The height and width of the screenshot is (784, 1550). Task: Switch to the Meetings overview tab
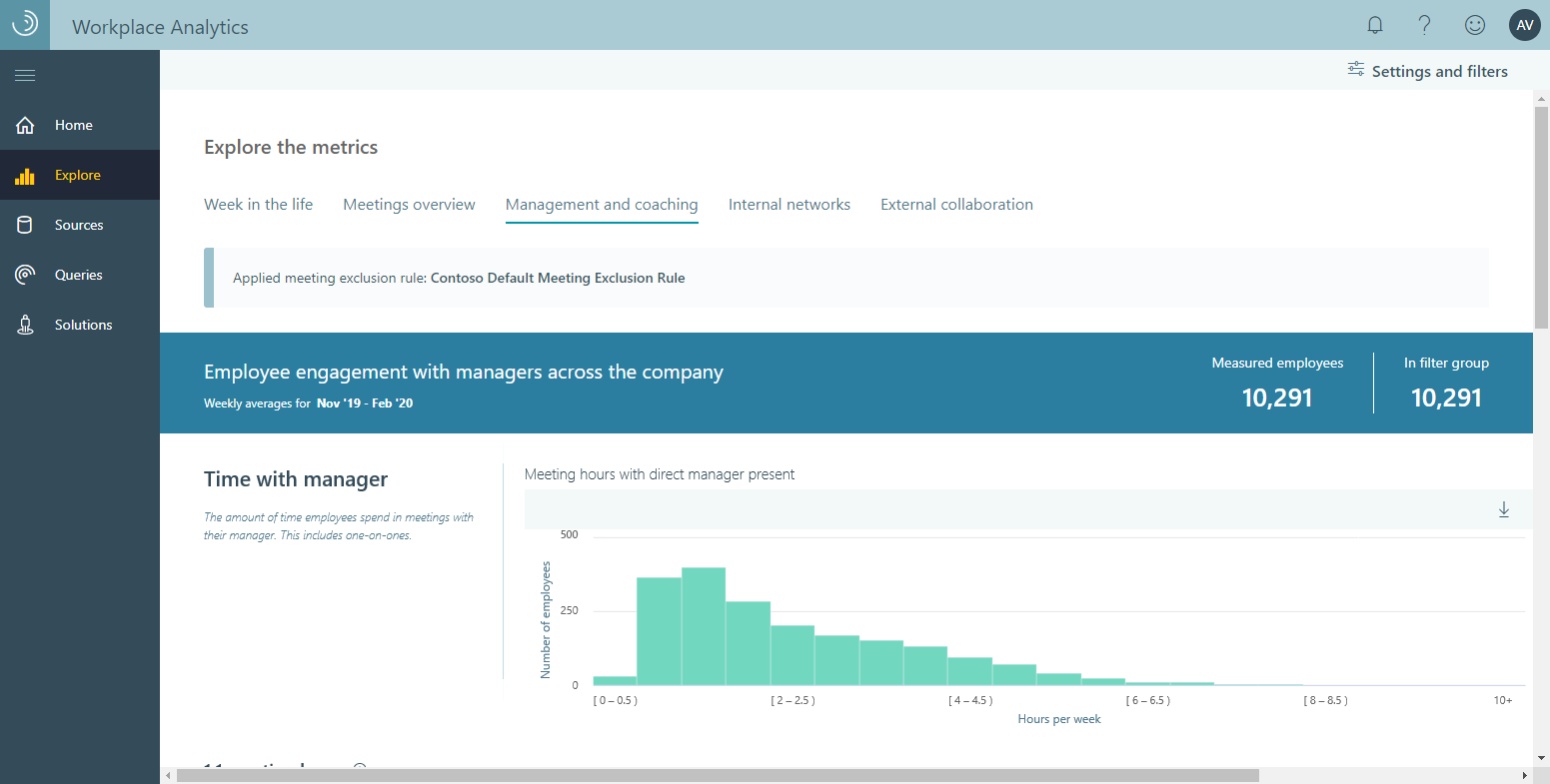click(x=409, y=205)
